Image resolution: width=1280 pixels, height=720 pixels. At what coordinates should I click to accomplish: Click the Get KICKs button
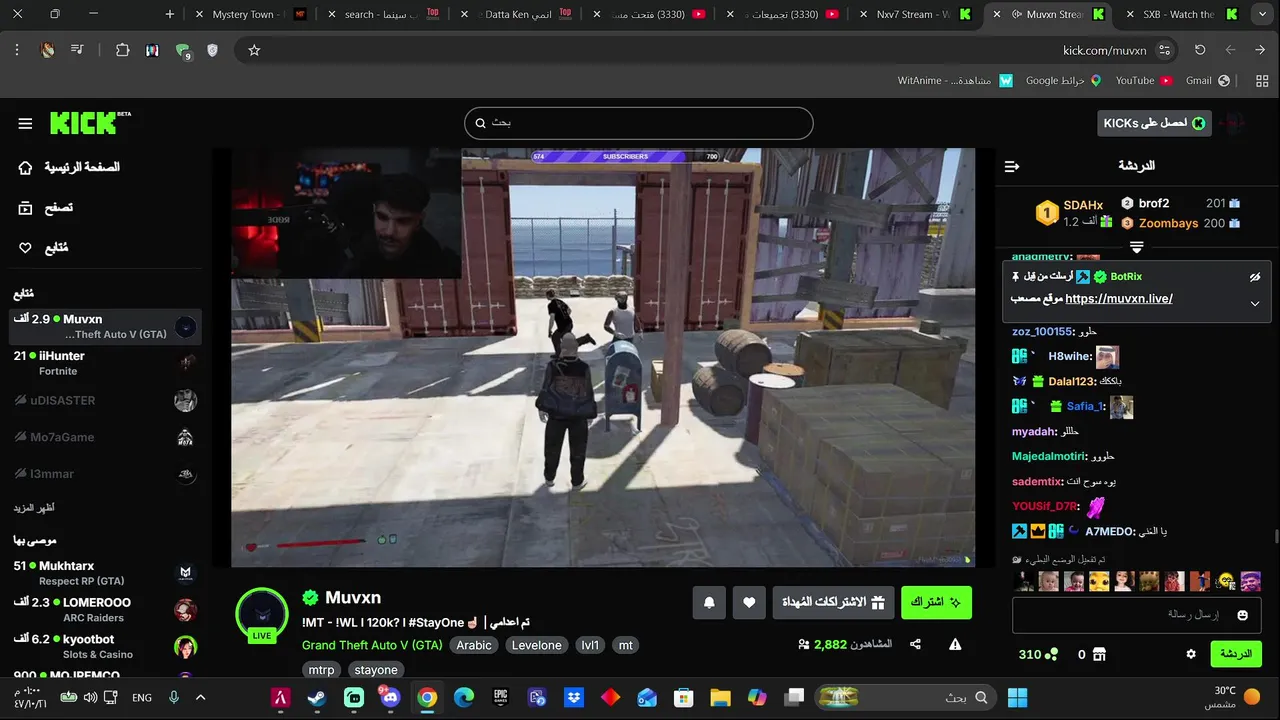pos(1154,123)
